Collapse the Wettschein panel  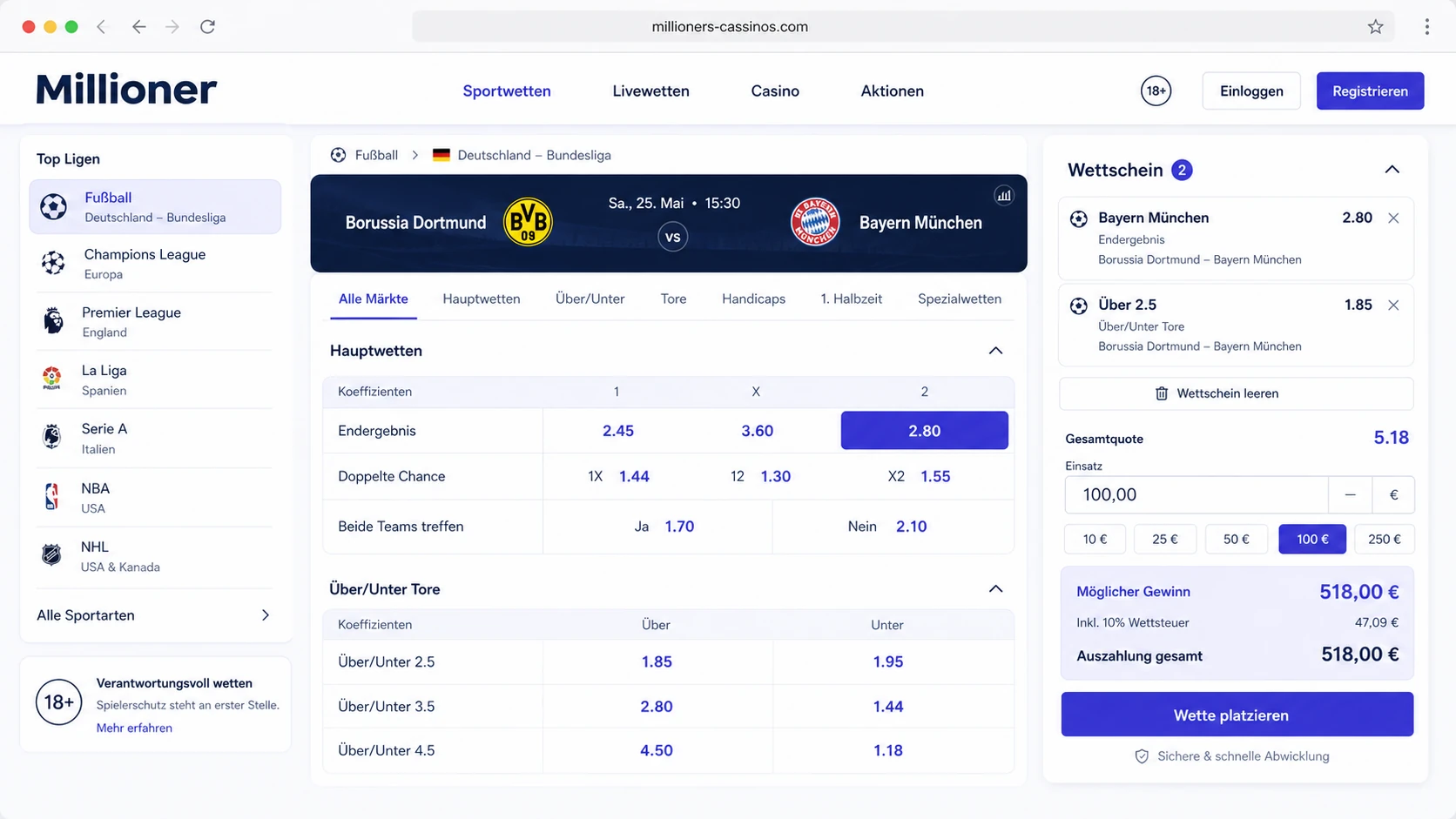[1392, 170]
